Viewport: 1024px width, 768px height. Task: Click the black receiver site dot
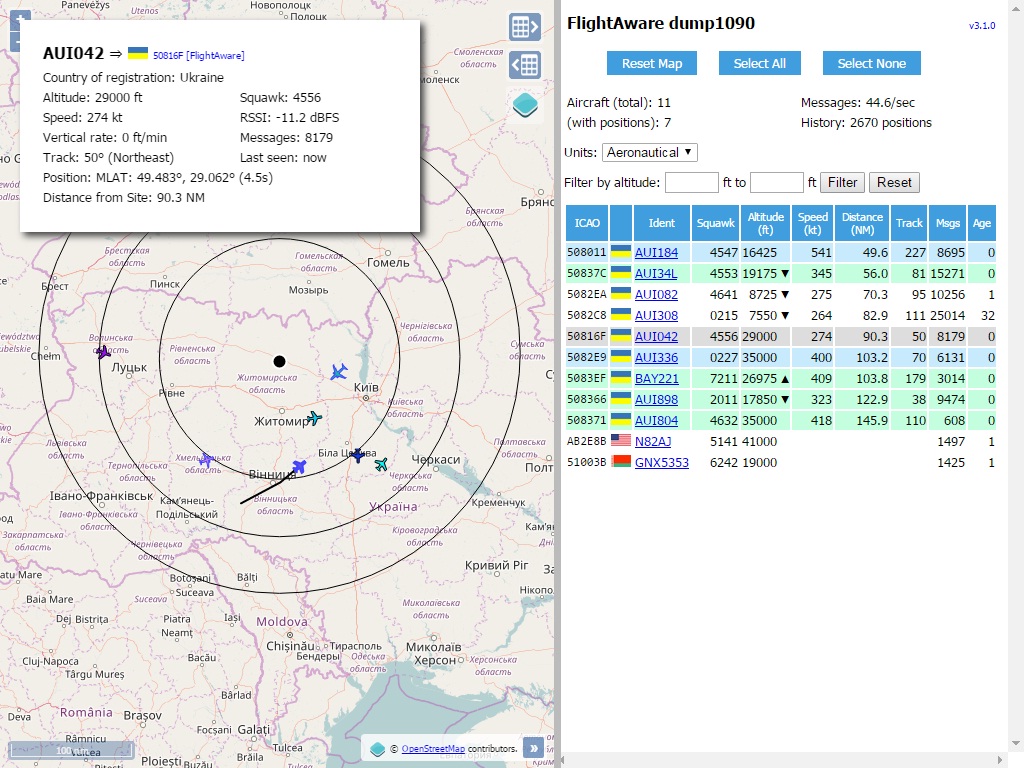[280, 361]
